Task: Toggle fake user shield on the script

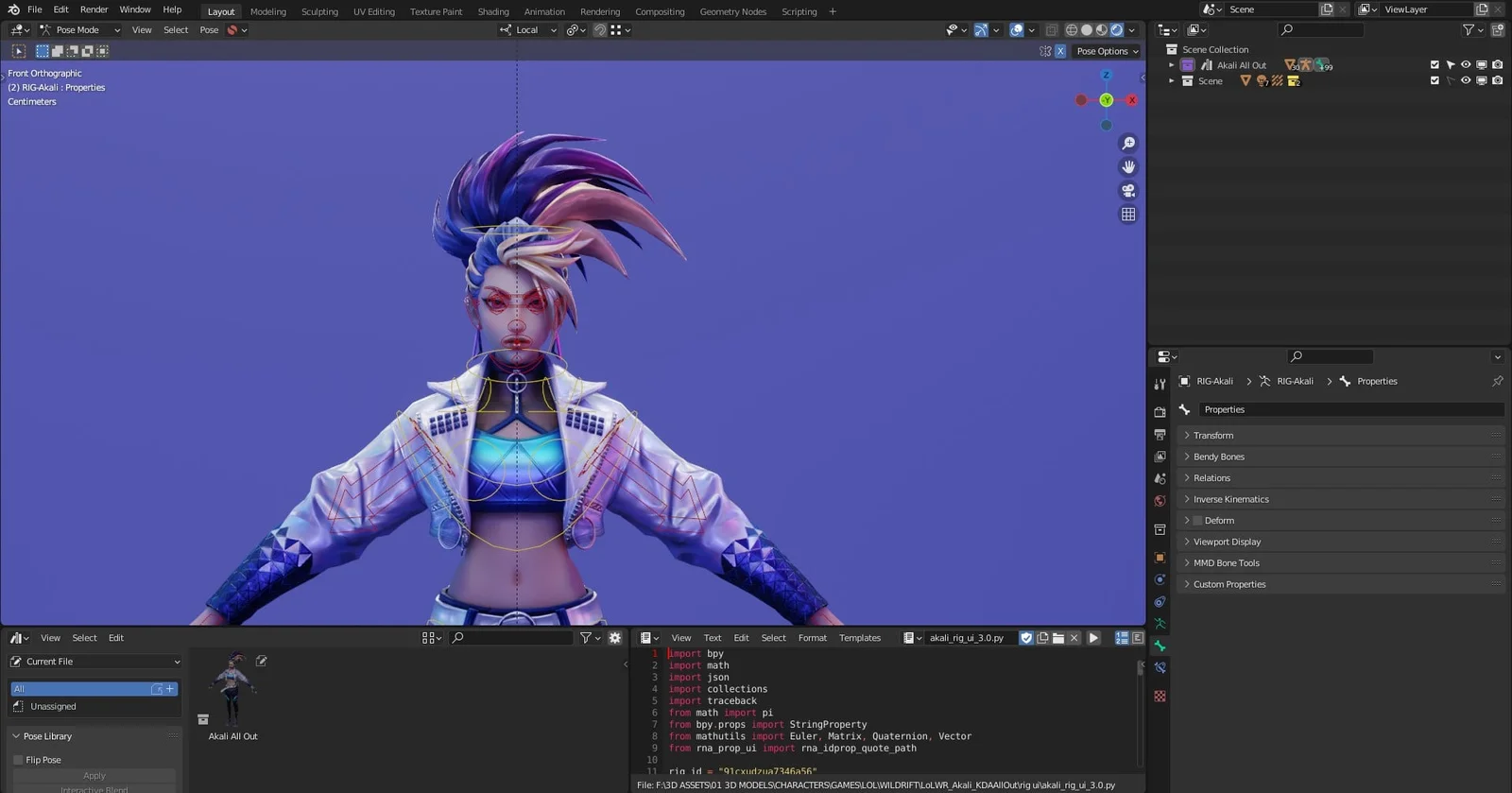Action: [1026, 638]
